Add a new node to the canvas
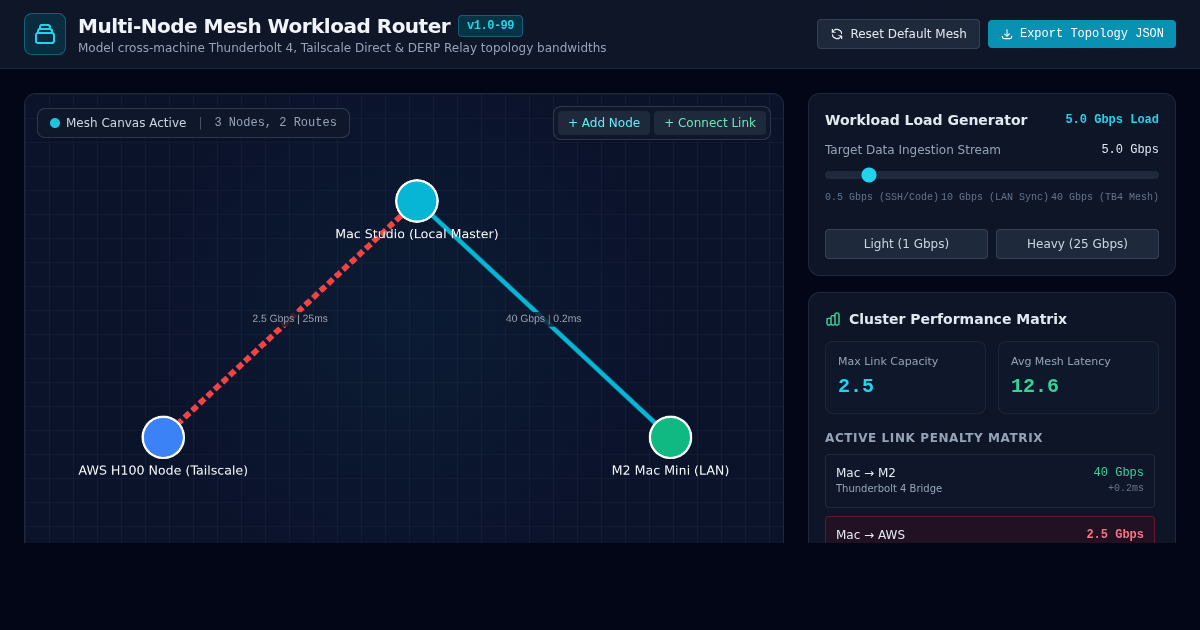 [604, 123]
